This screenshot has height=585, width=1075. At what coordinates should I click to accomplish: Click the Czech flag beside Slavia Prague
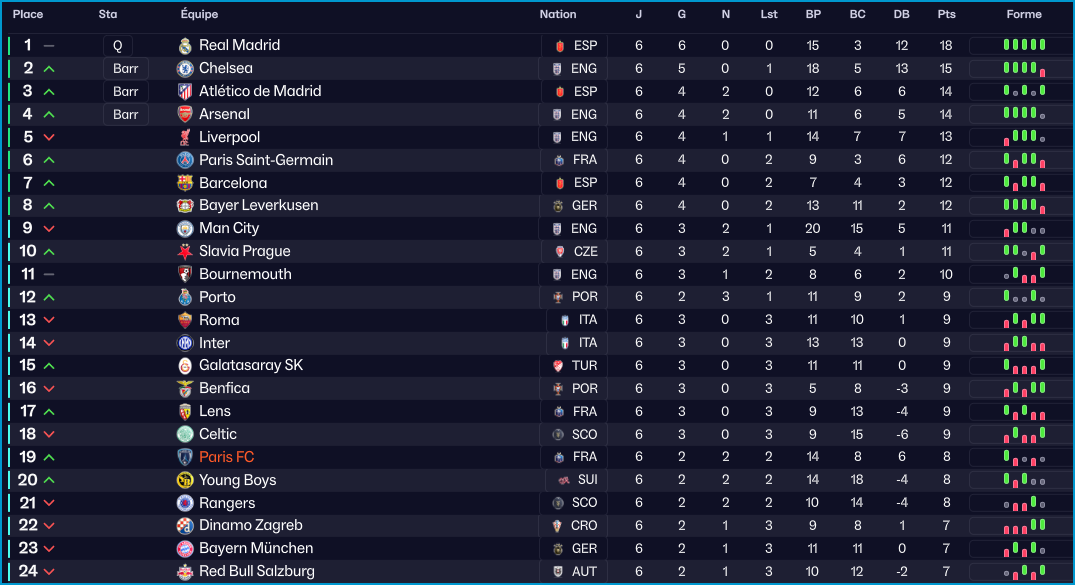[x=559, y=252]
